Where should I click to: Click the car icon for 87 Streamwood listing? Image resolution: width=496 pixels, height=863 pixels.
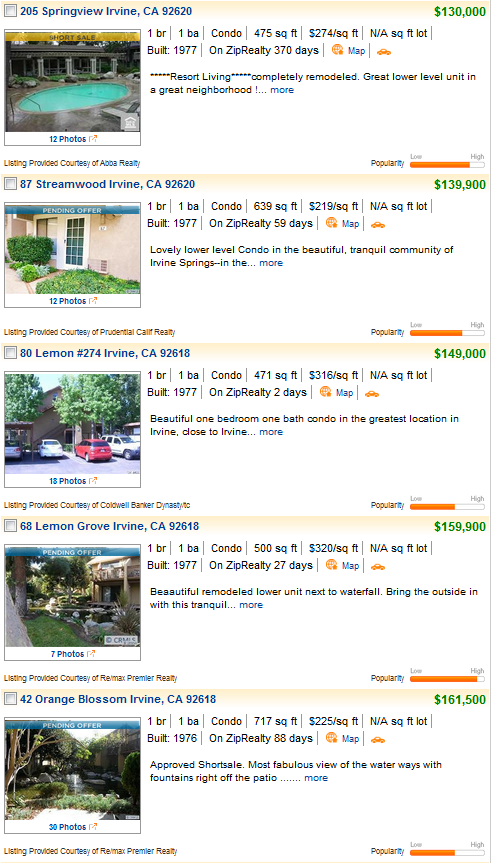coord(378,225)
